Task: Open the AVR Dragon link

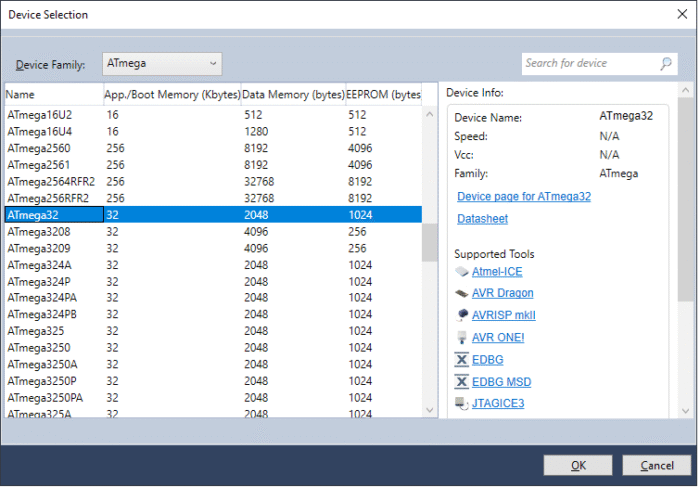Action: click(503, 293)
